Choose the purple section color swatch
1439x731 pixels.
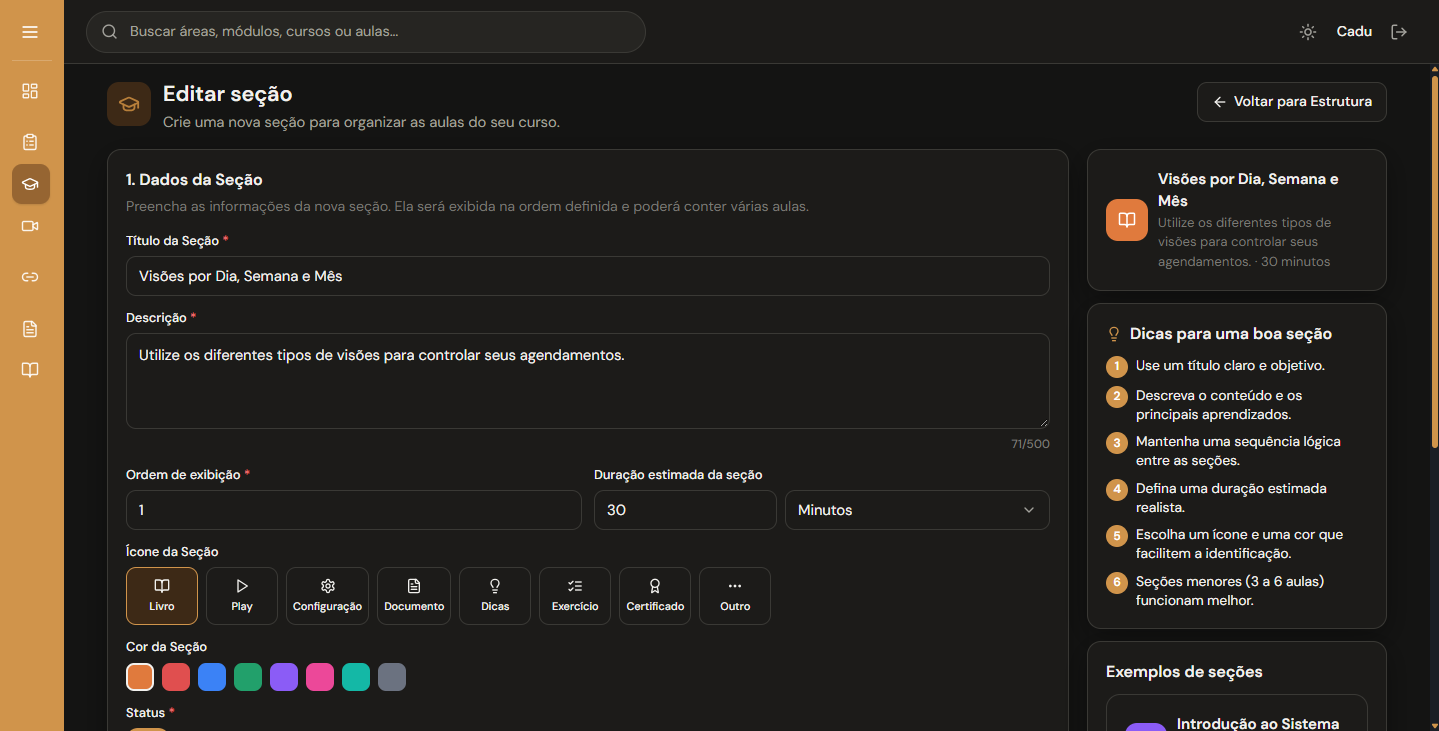click(x=284, y=677)
